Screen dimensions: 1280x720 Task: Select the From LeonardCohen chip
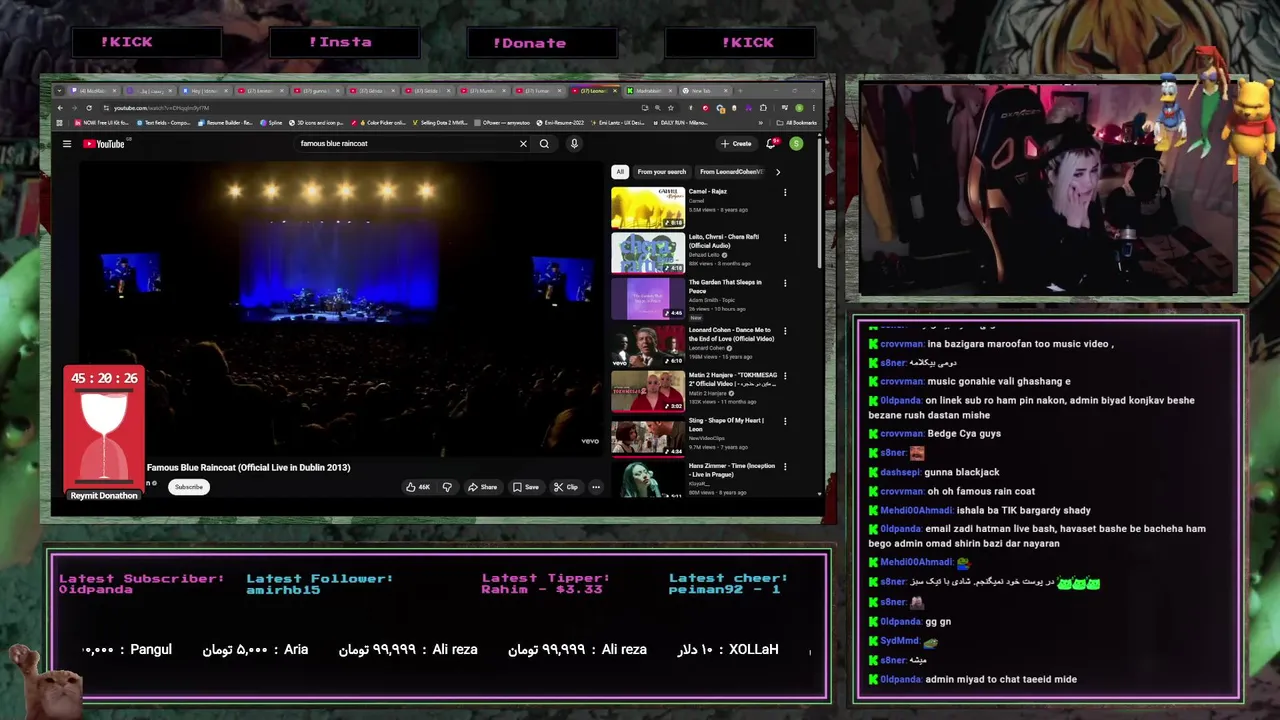[x=732, y=172]
